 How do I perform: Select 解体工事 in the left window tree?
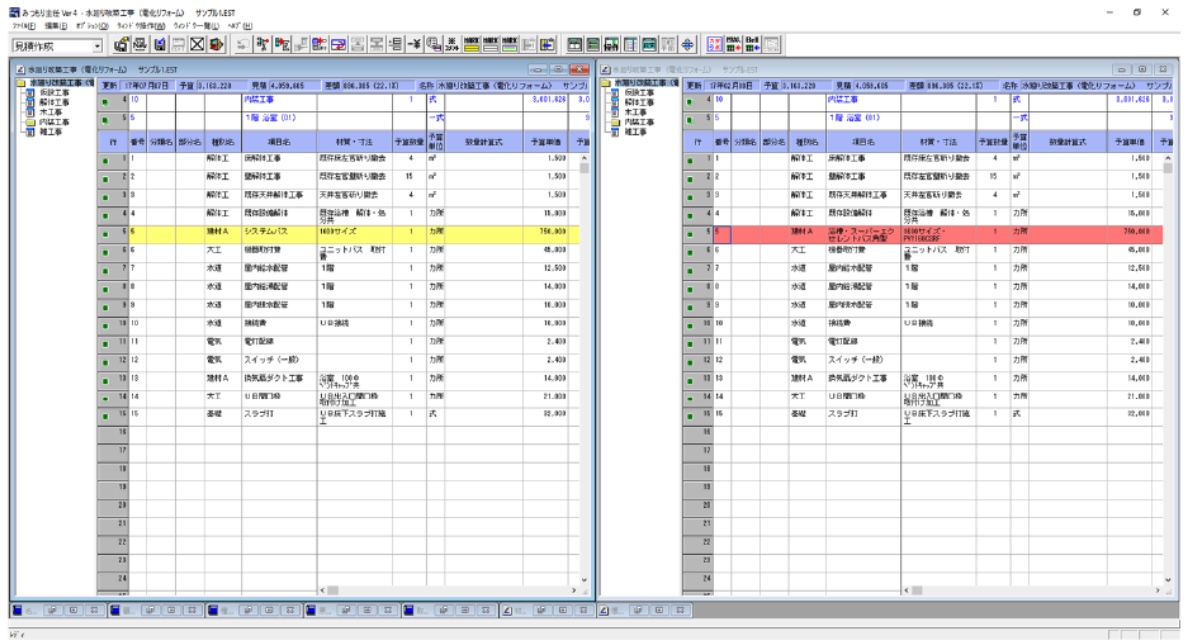pyautogui.click(x=54, y=102)
